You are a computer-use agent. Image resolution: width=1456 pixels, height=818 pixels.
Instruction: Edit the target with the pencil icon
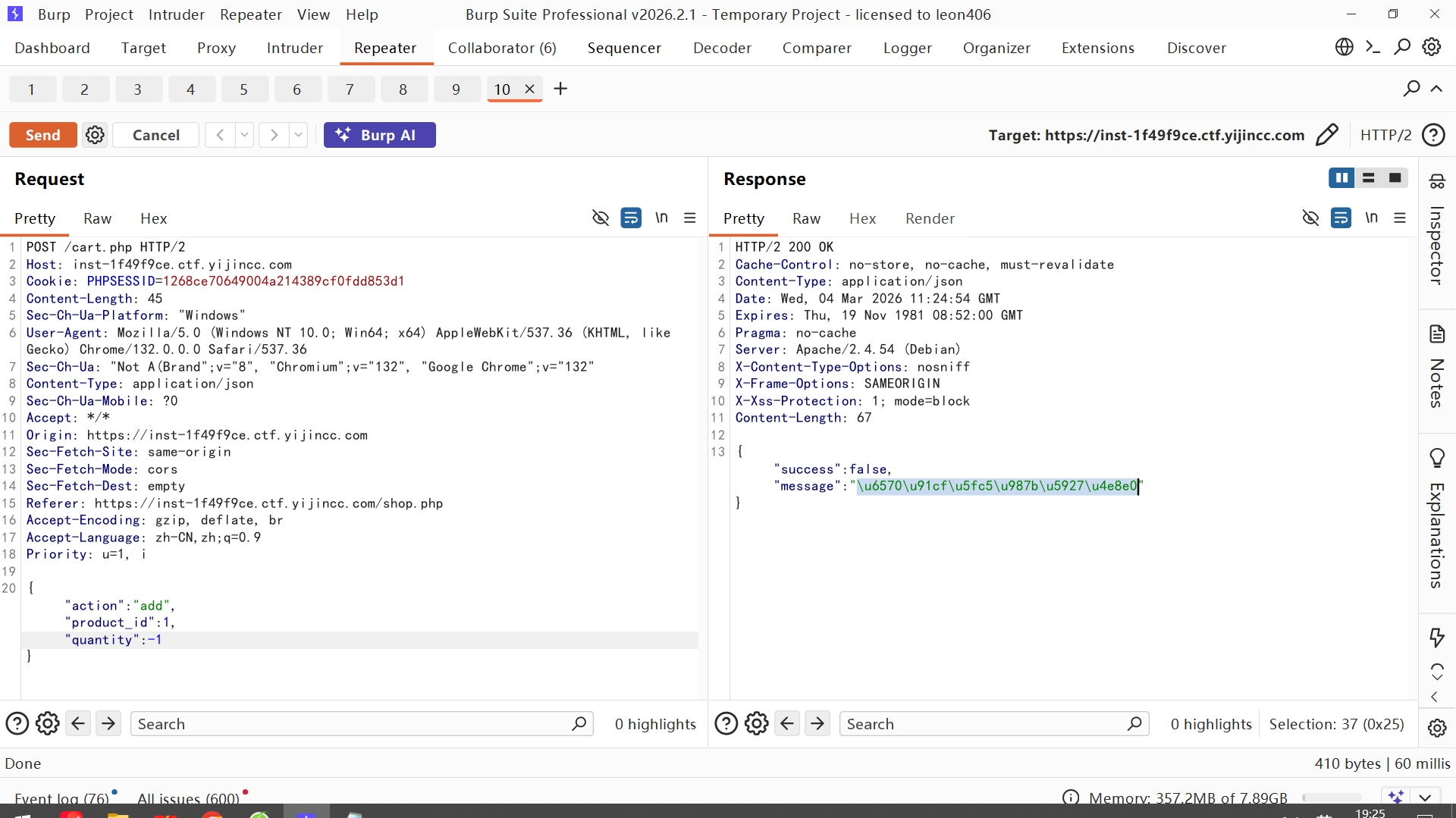[1327, 135]
